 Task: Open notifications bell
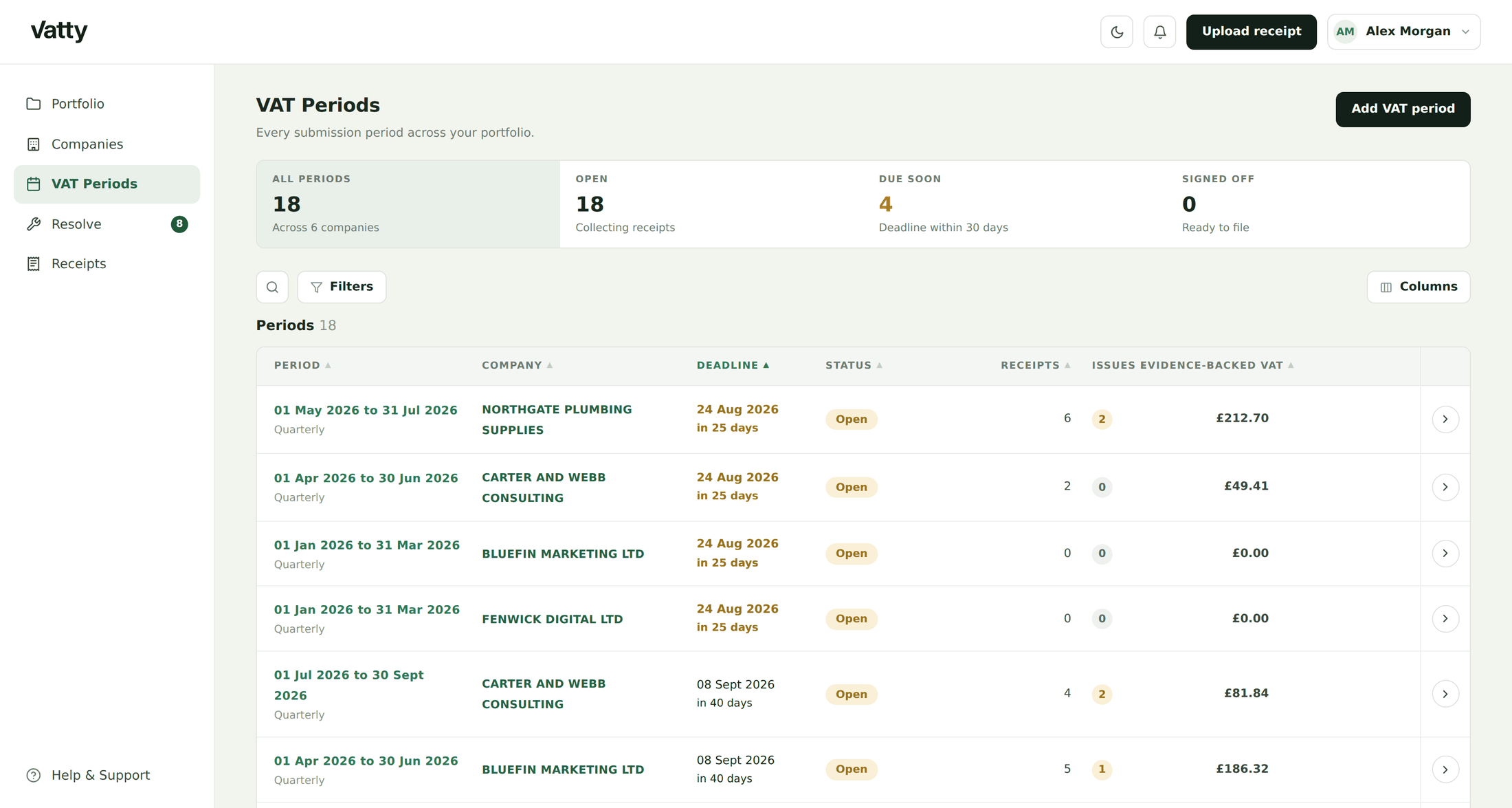pyautogui.click(x=1159, y=32)
